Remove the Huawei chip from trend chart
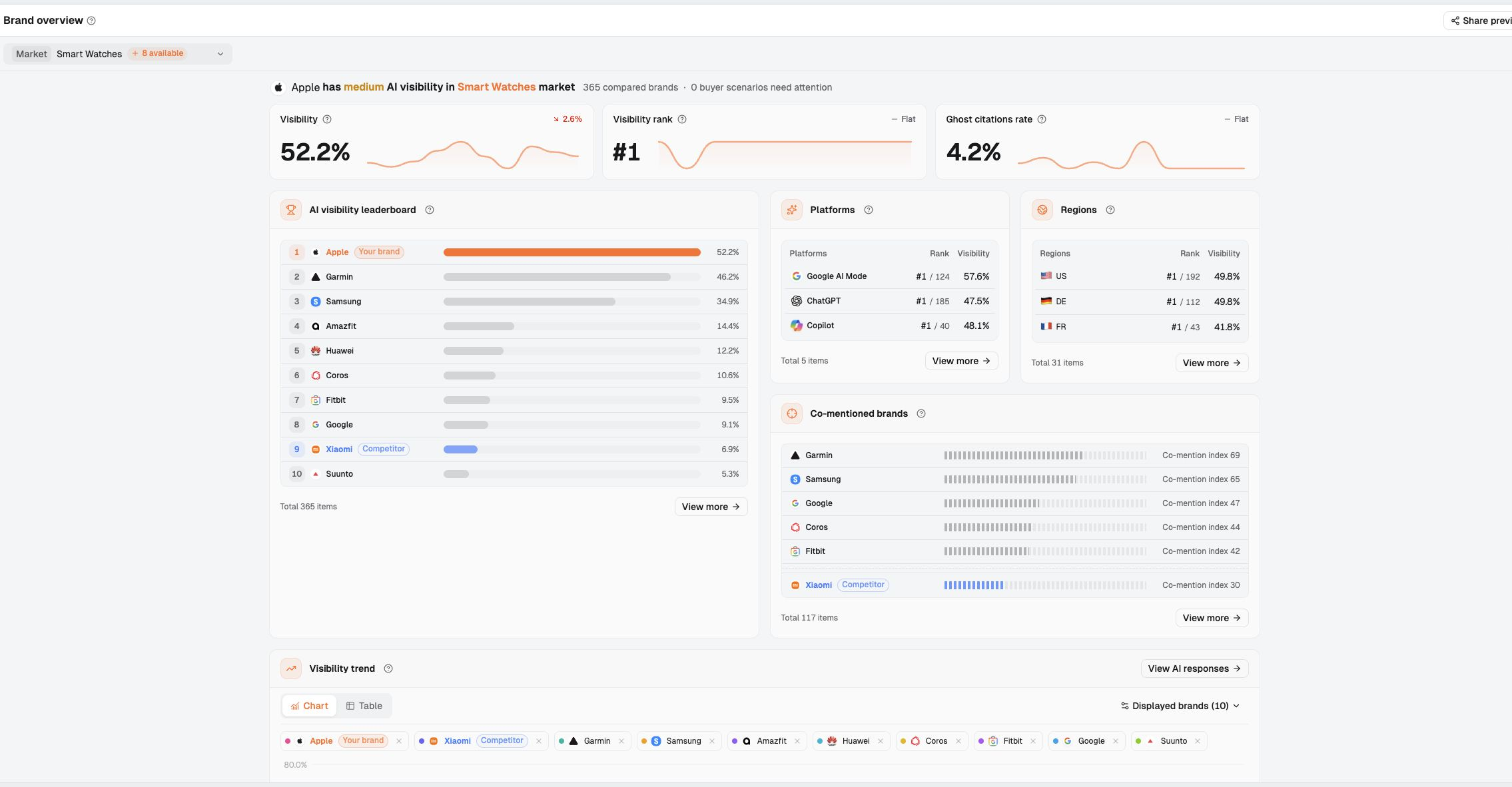 point(881,741)
